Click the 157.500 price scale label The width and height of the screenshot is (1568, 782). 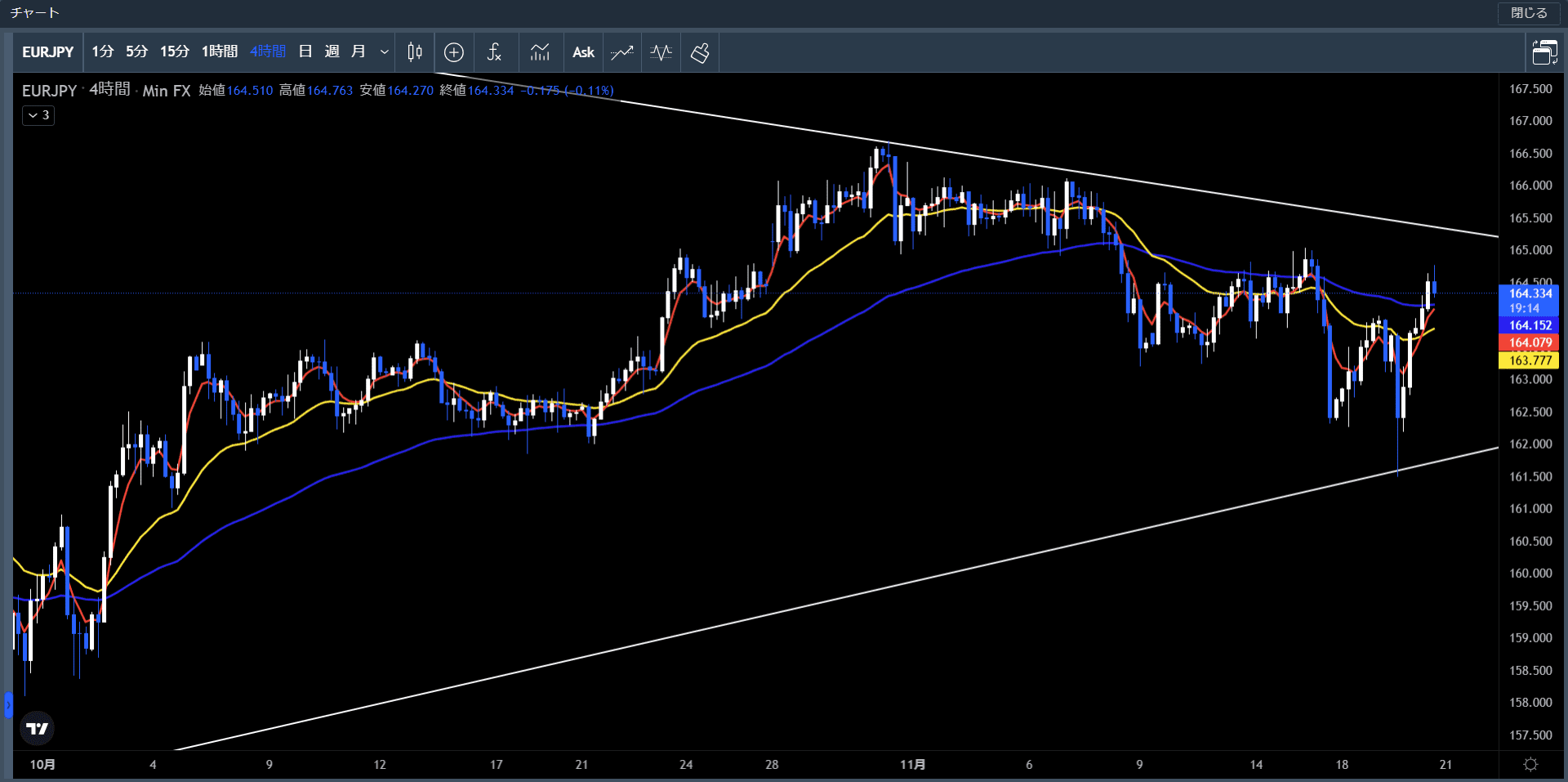[x=1530, y=735]
